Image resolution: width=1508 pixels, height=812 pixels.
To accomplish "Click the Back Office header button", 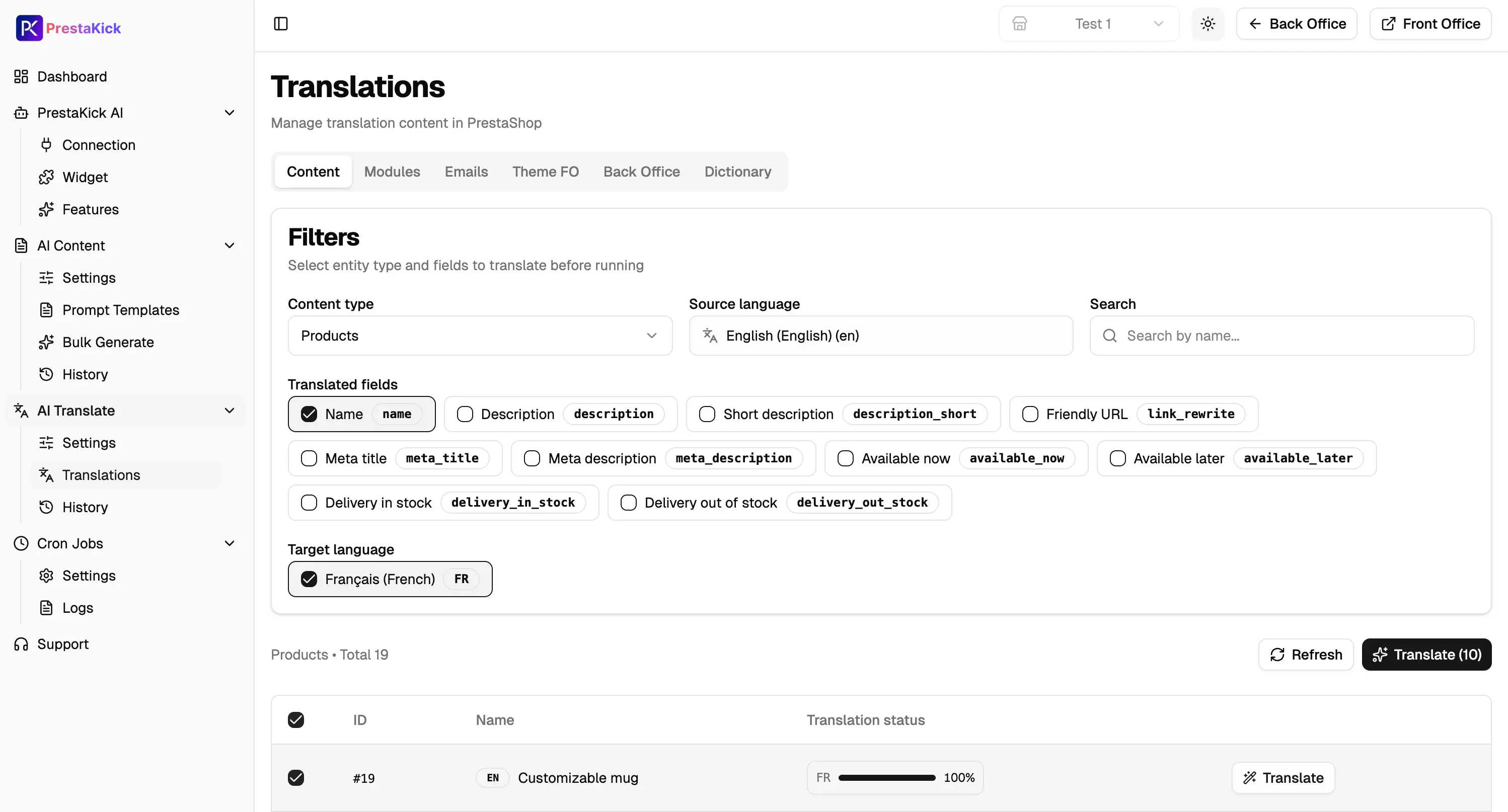I will pyautogui.click(x=1297, y=24).
